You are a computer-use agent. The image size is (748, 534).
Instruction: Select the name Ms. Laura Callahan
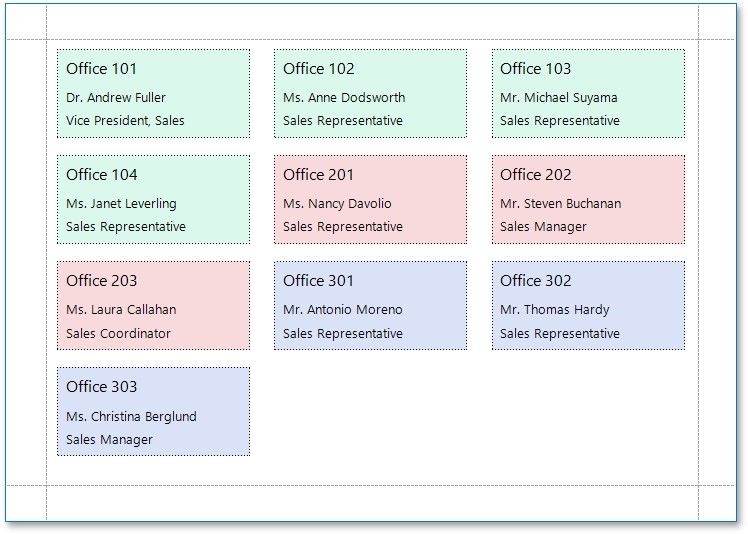118,310
